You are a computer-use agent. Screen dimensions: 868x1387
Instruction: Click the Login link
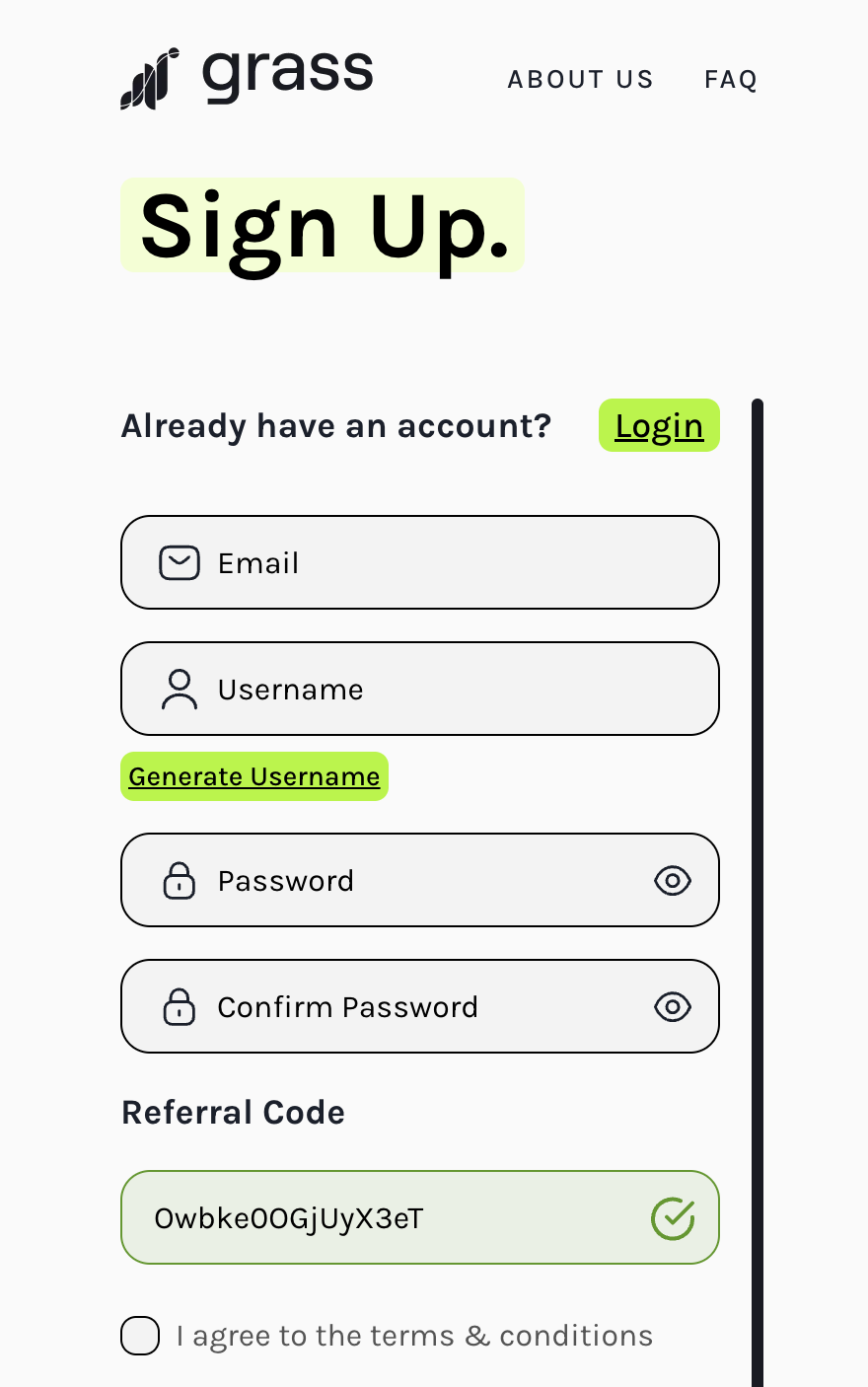point(659,425)
